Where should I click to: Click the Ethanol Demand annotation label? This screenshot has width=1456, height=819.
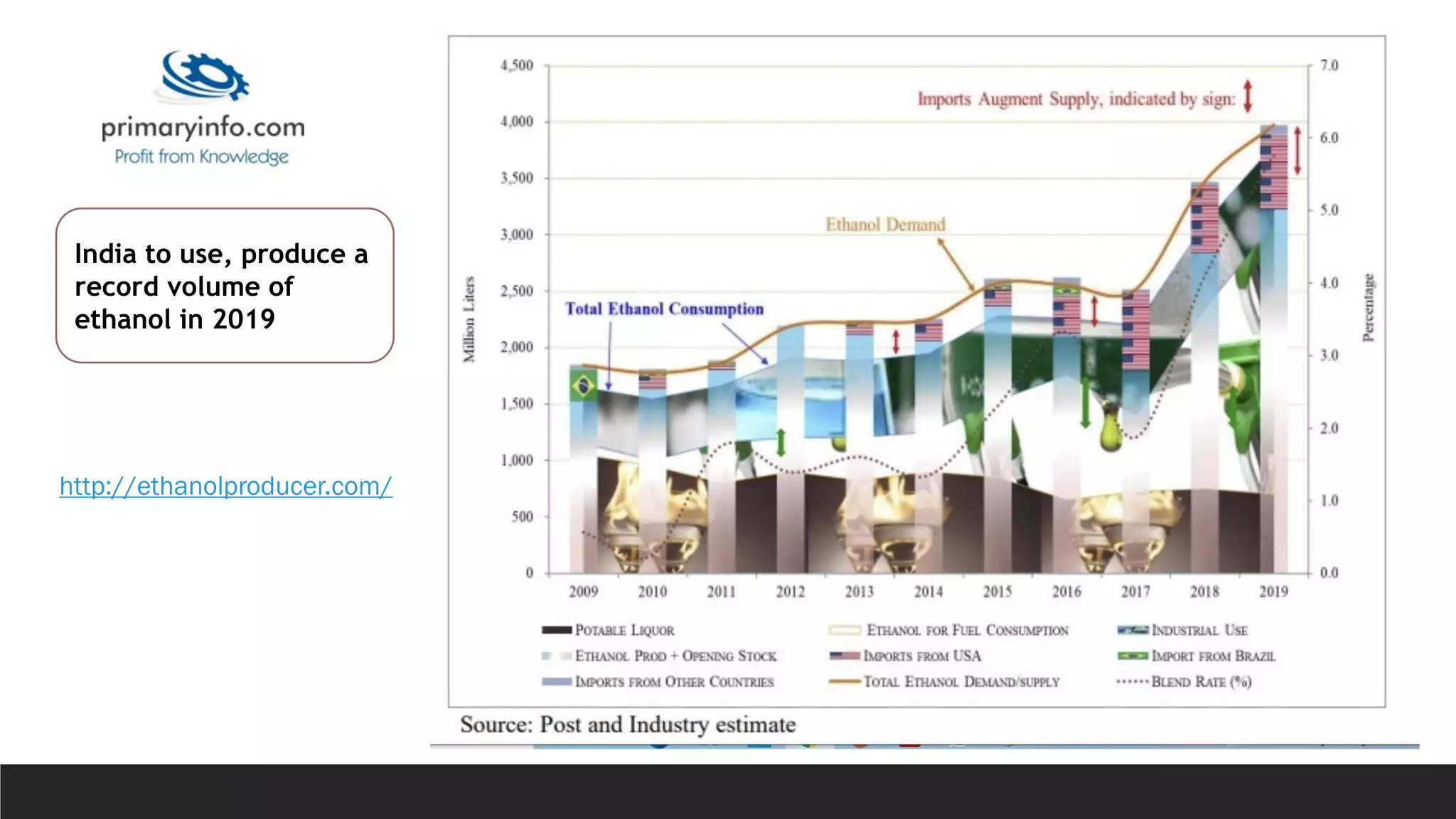(x=885, y=225)
